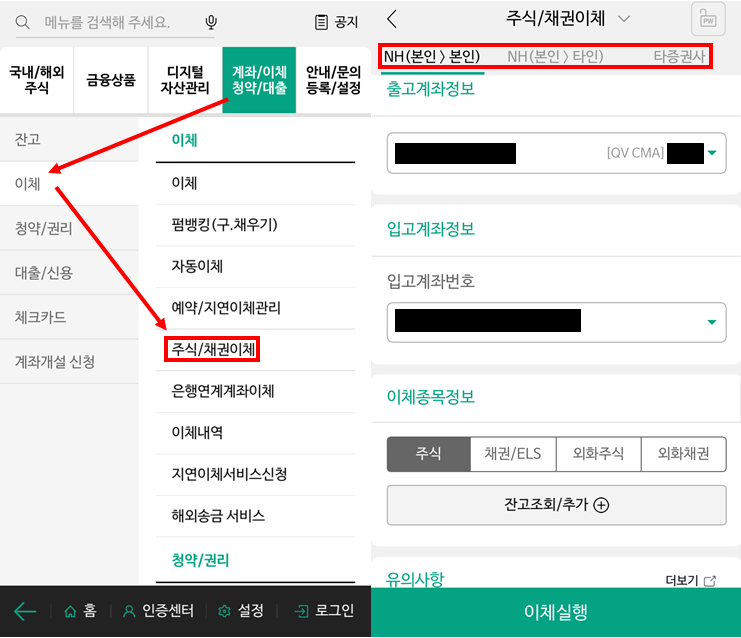Open the 입고계좌번호 dropdown
This screenshot has width=741, height=638.
tap(556, 322)
